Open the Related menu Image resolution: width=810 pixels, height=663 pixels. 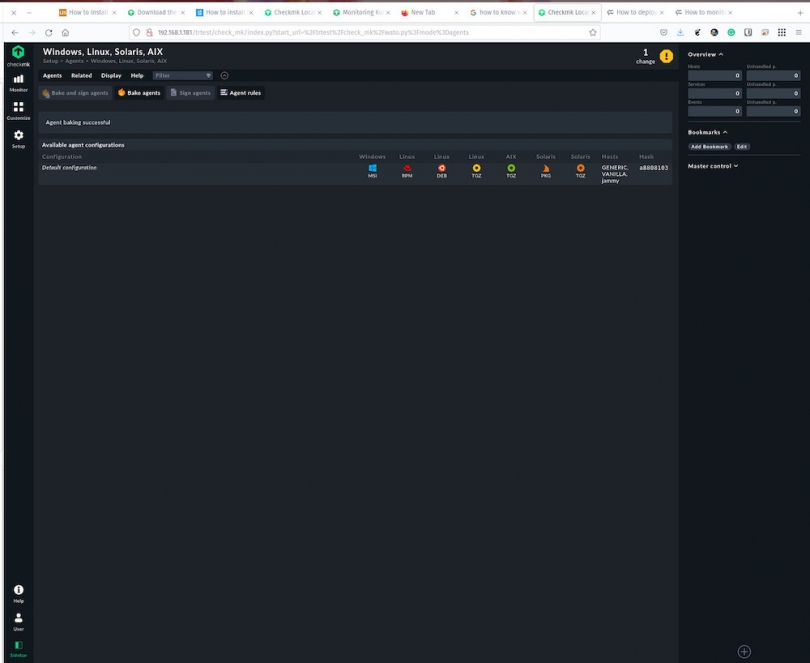(80, 75)
